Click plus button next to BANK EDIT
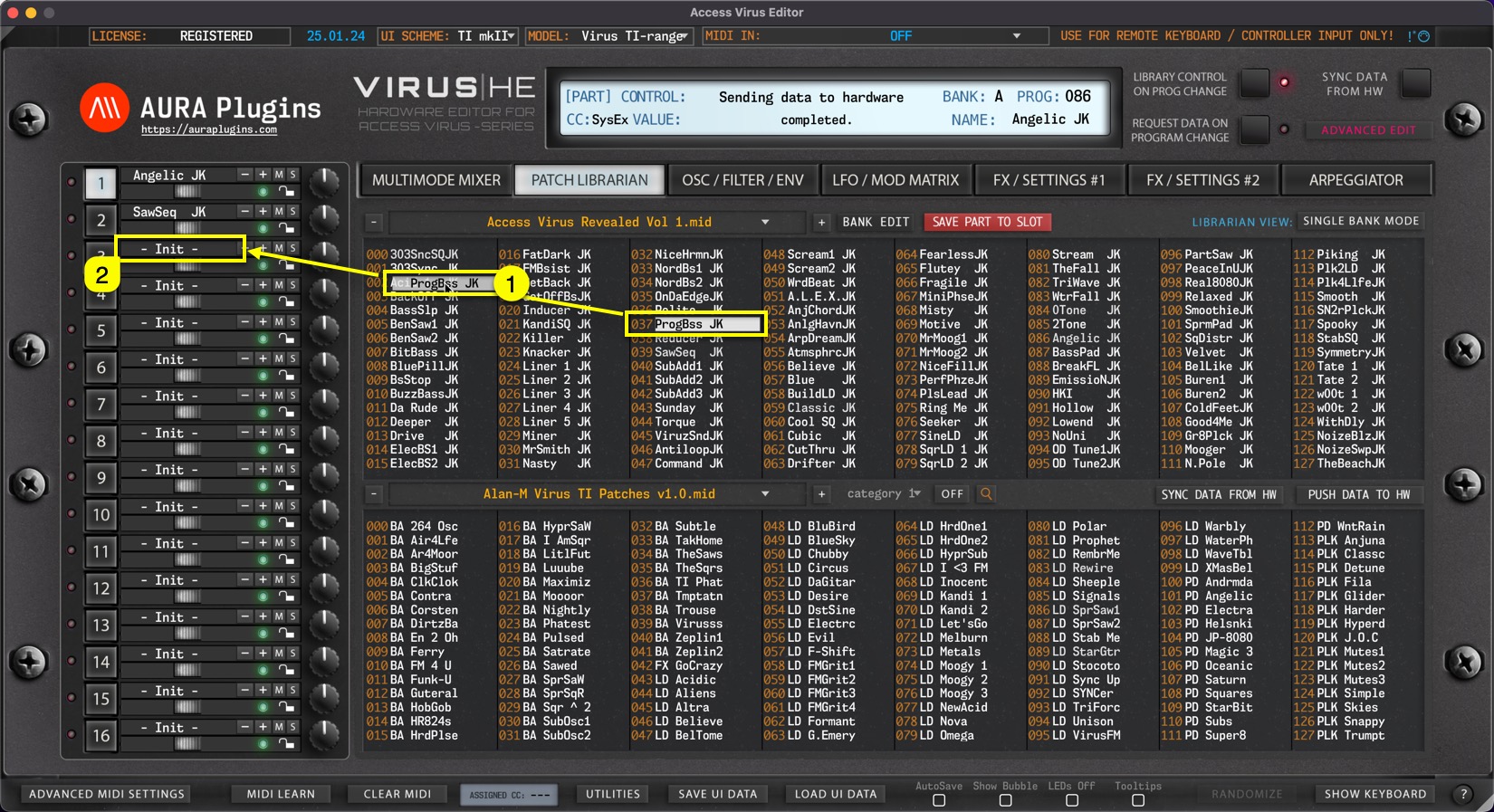This screenshot has width=1494, height=812. pyautogui.click(x=821, y=222)
